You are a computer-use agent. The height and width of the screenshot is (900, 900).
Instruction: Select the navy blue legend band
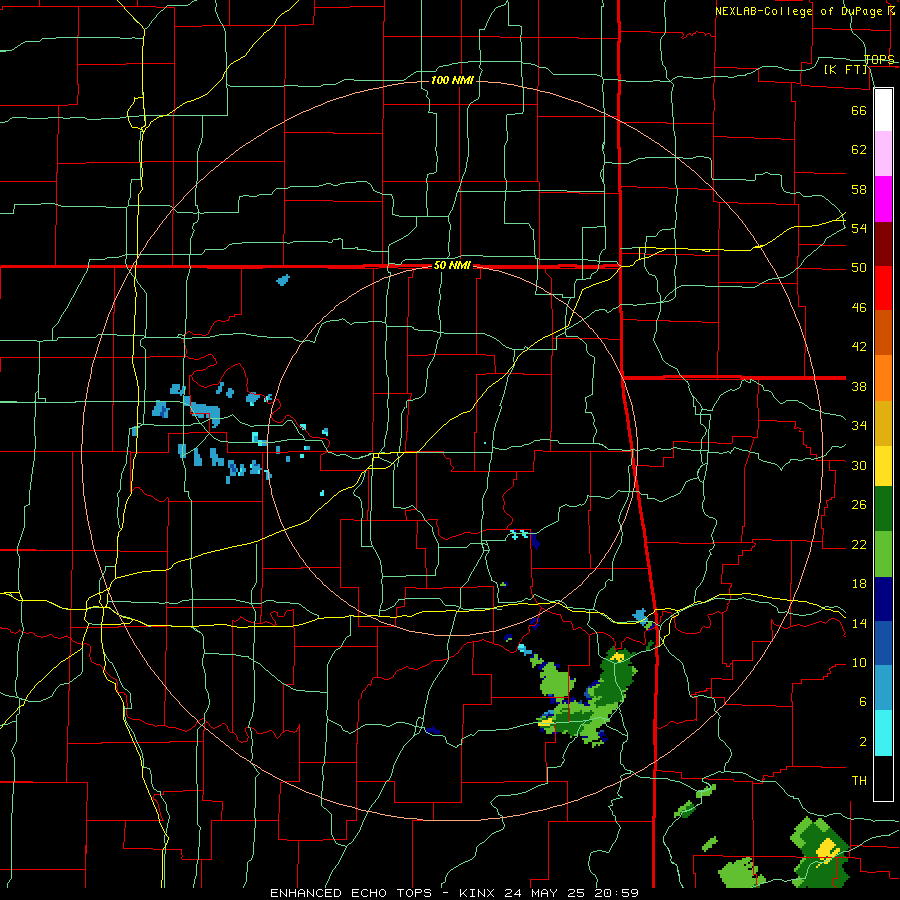coord(883,599)
